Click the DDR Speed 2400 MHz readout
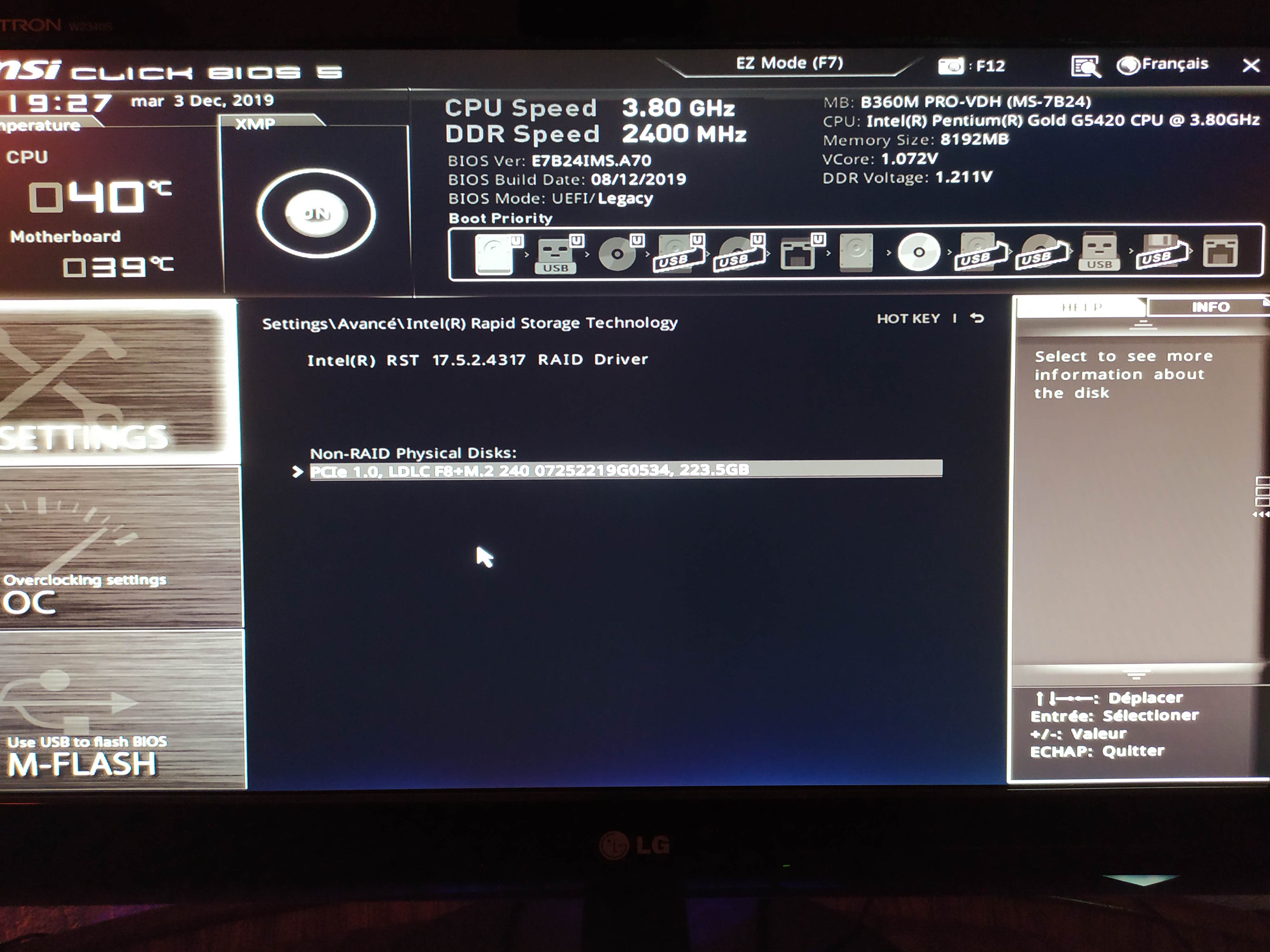The image size is (1270, 952). [x=596, y=134]
